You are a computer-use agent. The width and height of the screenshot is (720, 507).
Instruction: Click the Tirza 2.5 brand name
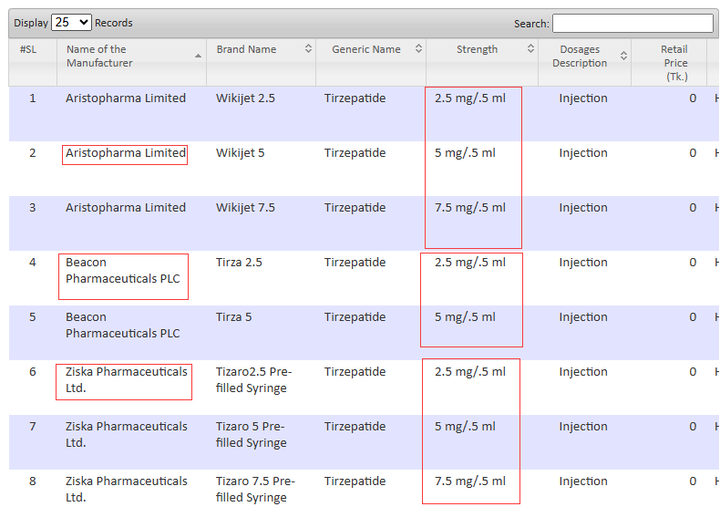point(239,262)
